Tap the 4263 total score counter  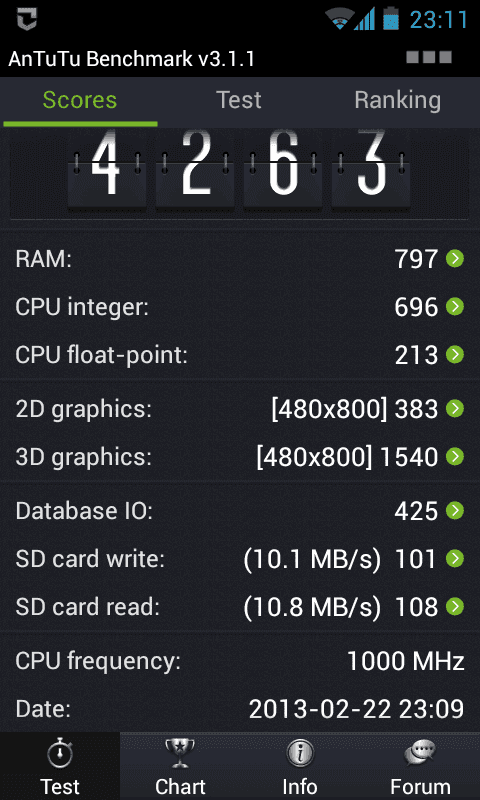(239, 169)
